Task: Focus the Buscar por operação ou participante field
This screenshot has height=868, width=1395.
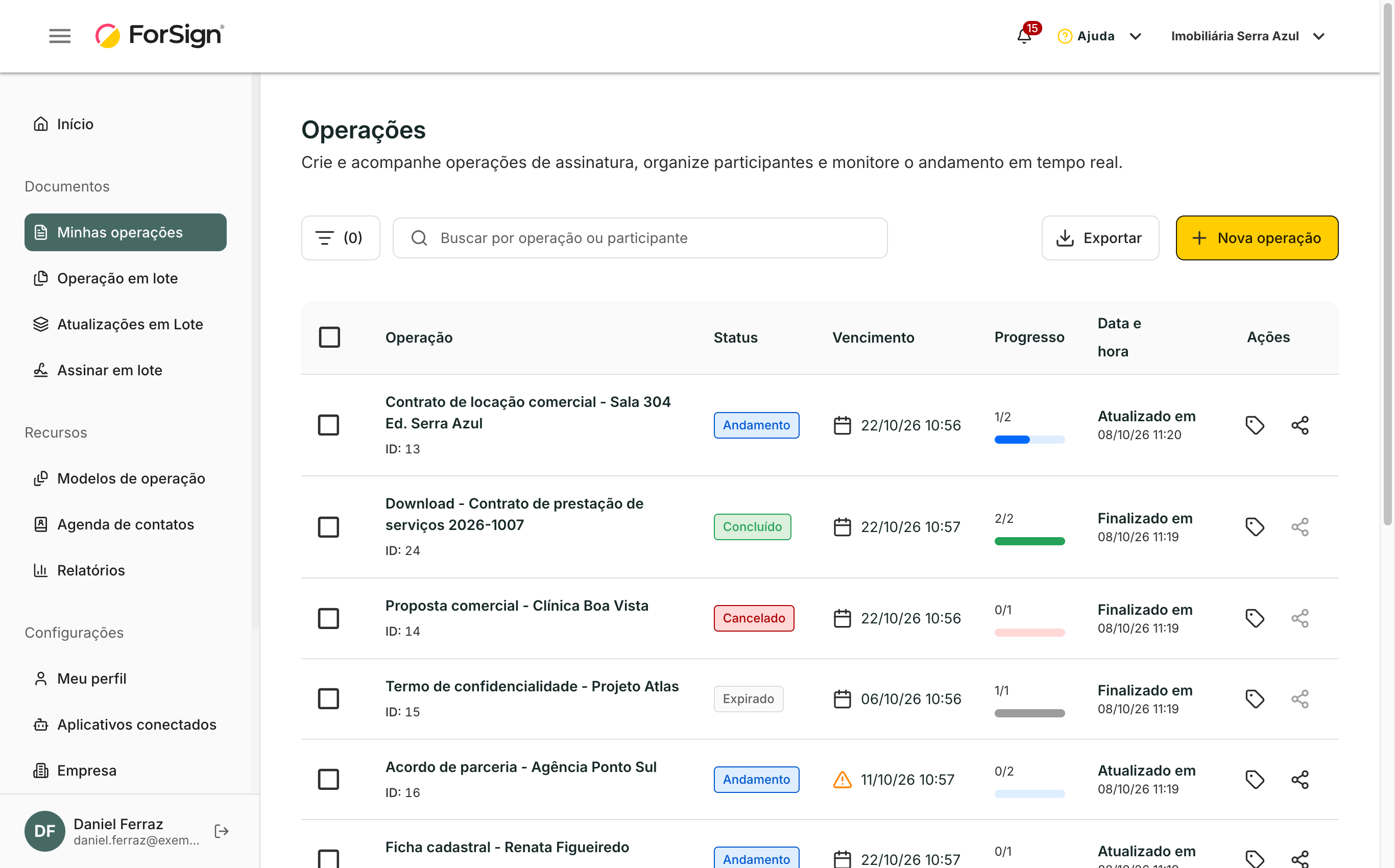Action: tap(640, 237)
